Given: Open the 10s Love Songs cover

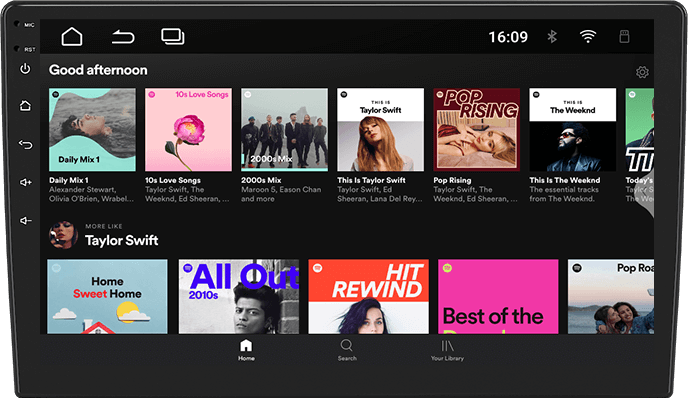Looking at the screenshot, I should coord(188,129).
